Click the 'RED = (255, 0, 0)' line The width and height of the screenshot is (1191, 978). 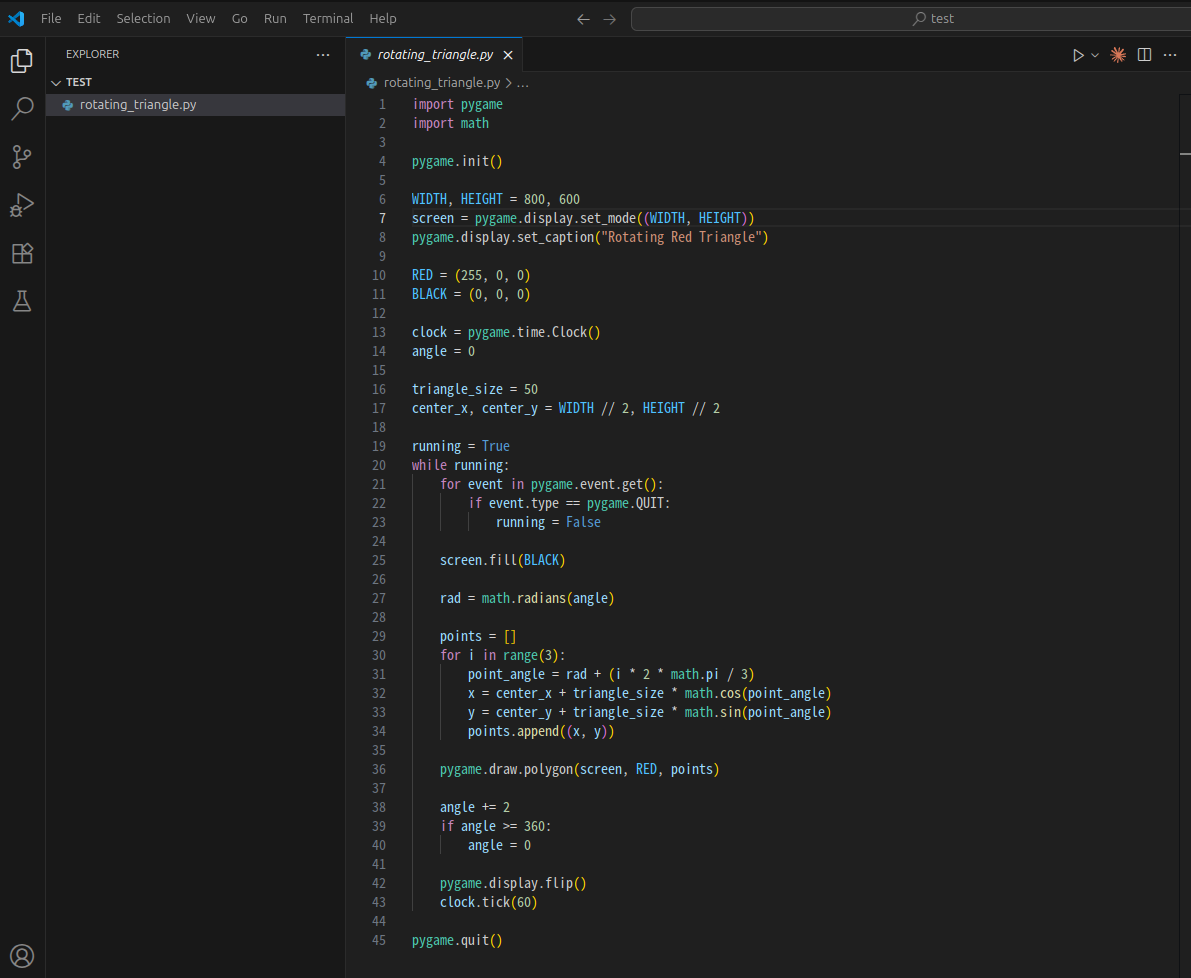(x=471, y=276)
